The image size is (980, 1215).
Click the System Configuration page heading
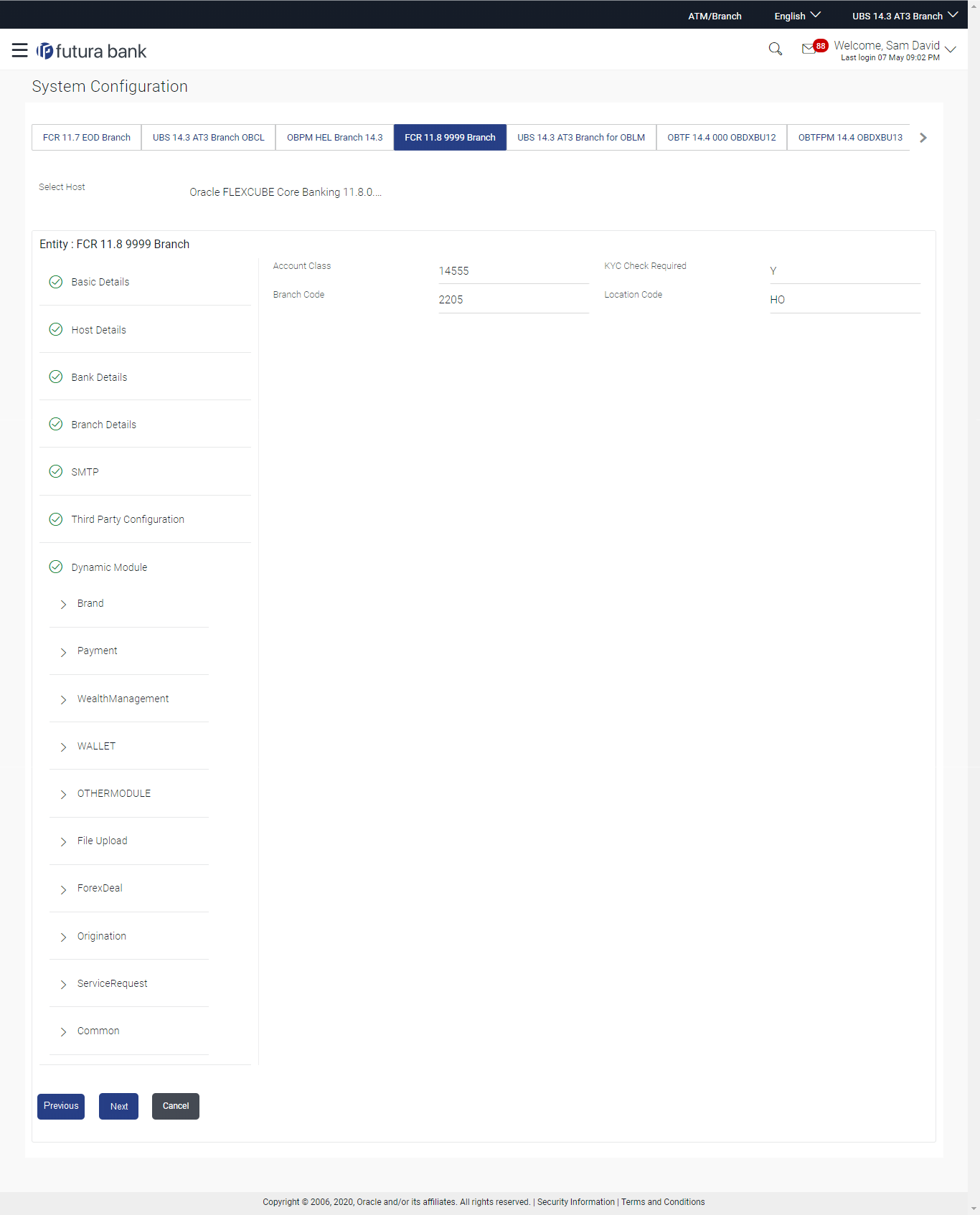[x=110, y=86]
